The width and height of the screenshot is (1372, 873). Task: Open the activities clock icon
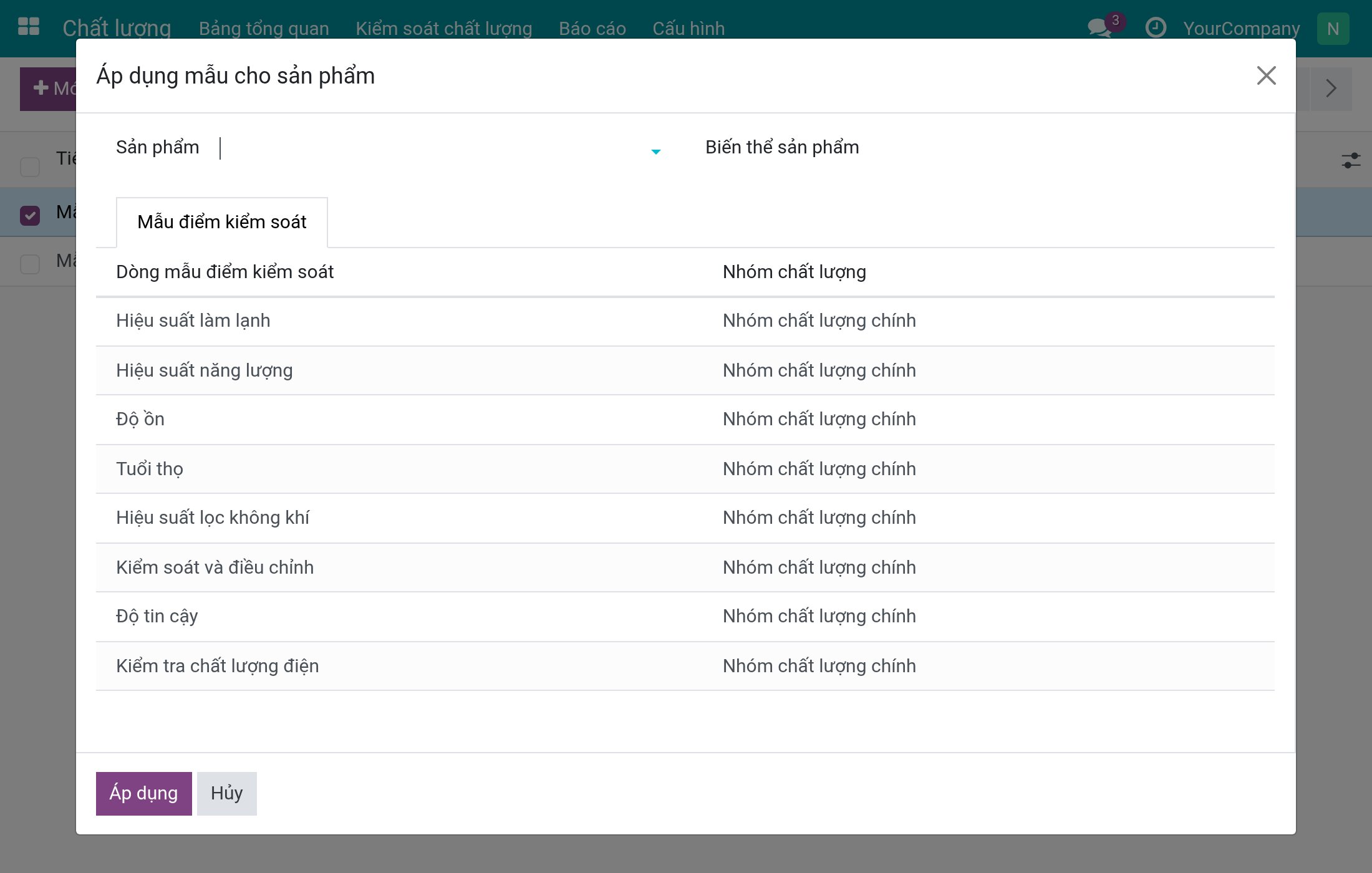(1156, 28)
